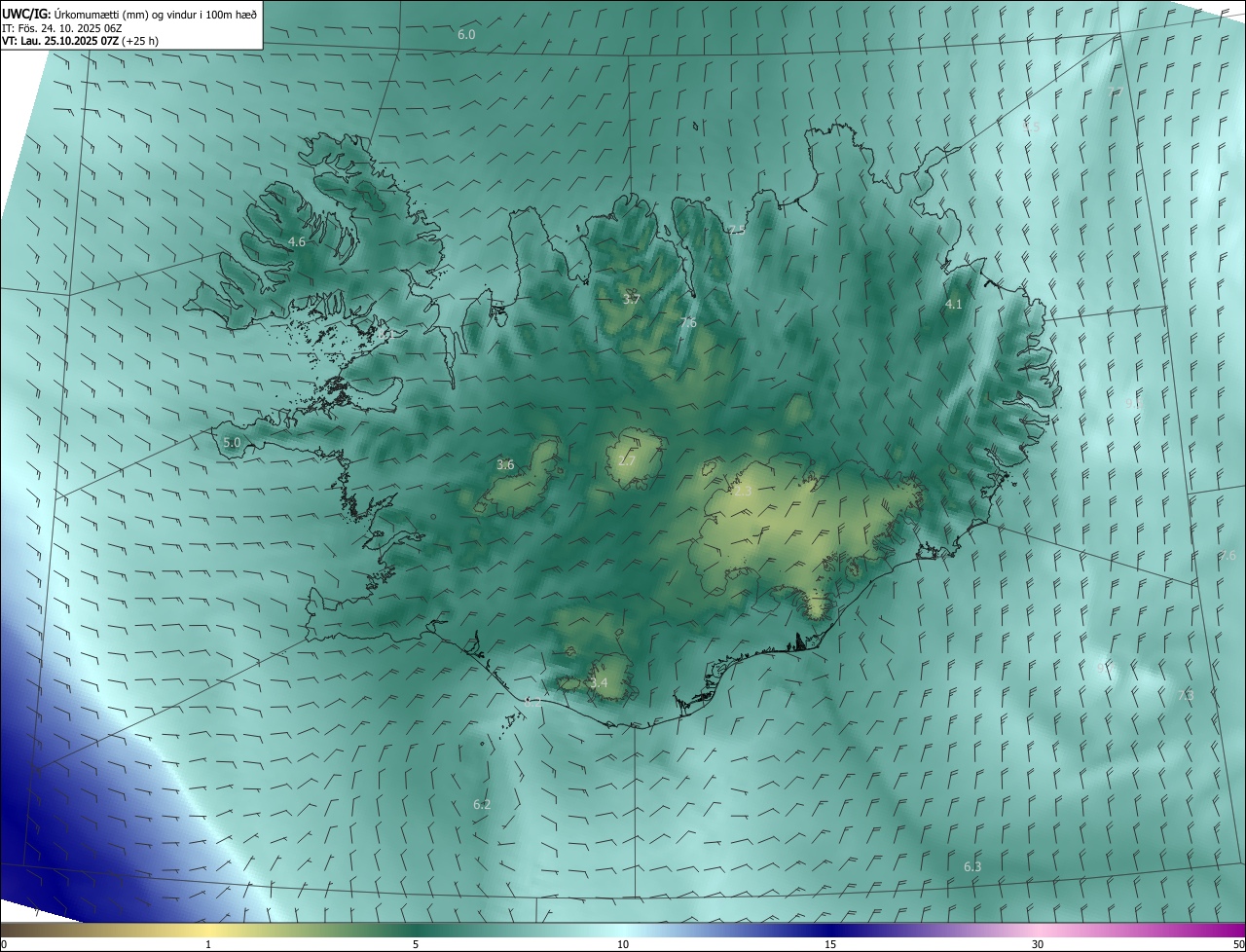Click the 2.7 value on Hofsjökull glacier
1246x952 pixels.
pos(627,460)
